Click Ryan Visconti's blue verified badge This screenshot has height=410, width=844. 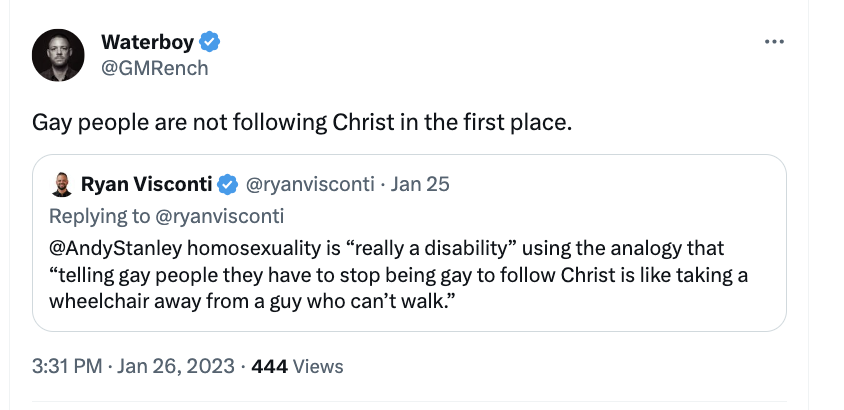tap(228, 185)
